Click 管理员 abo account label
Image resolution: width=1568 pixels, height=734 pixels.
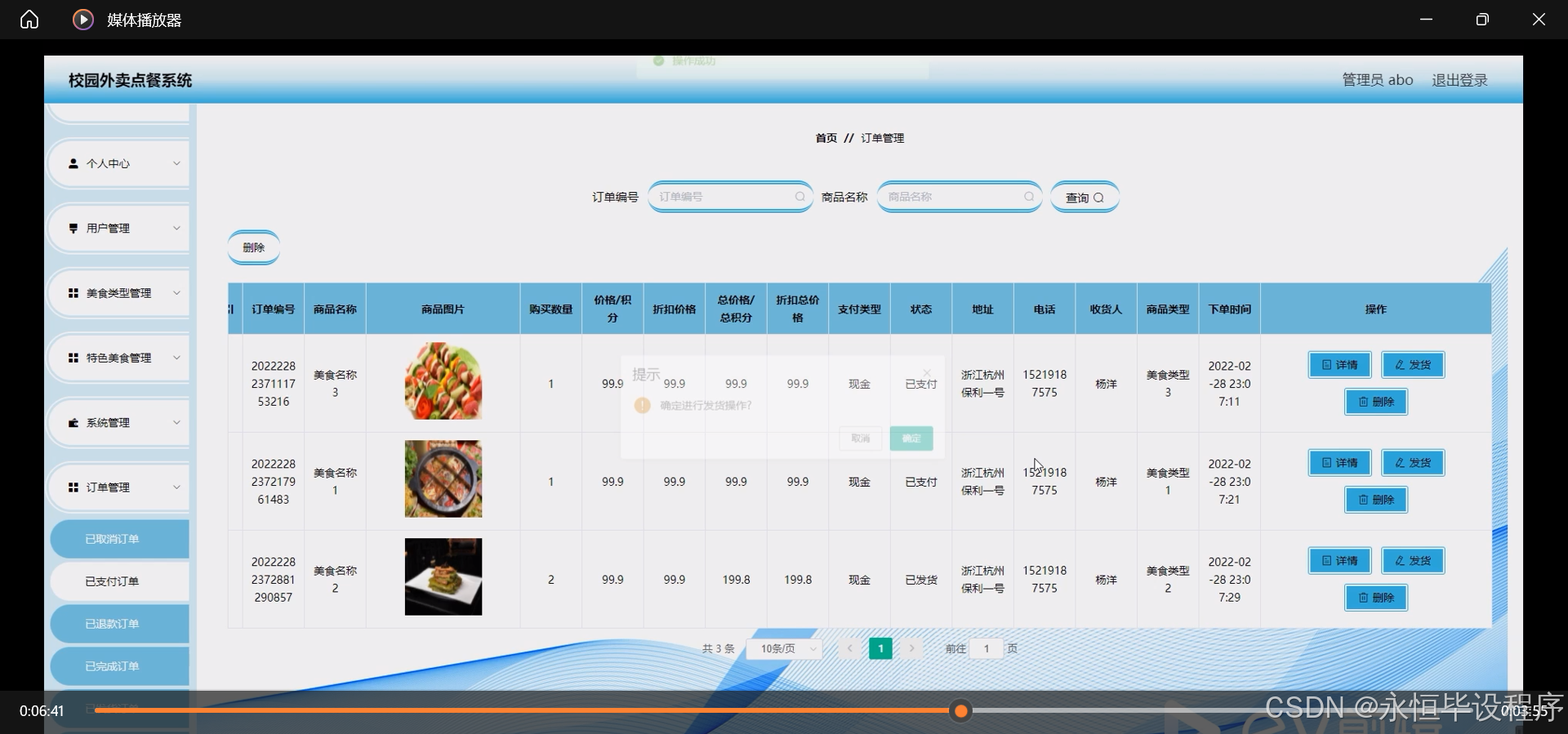tap(1377, 80)
